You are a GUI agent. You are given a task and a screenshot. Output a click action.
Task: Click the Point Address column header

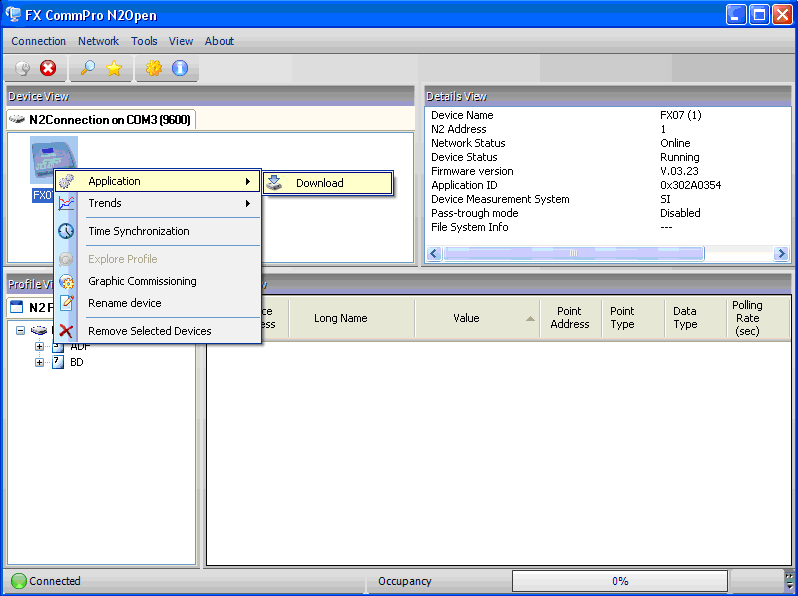coord(569,318)
